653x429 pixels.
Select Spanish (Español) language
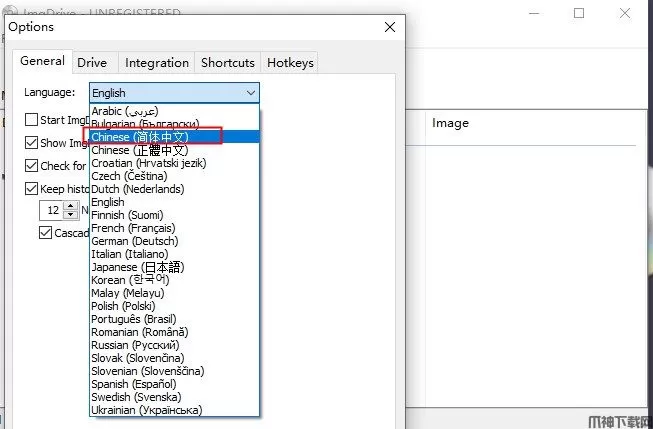(174, 384)
